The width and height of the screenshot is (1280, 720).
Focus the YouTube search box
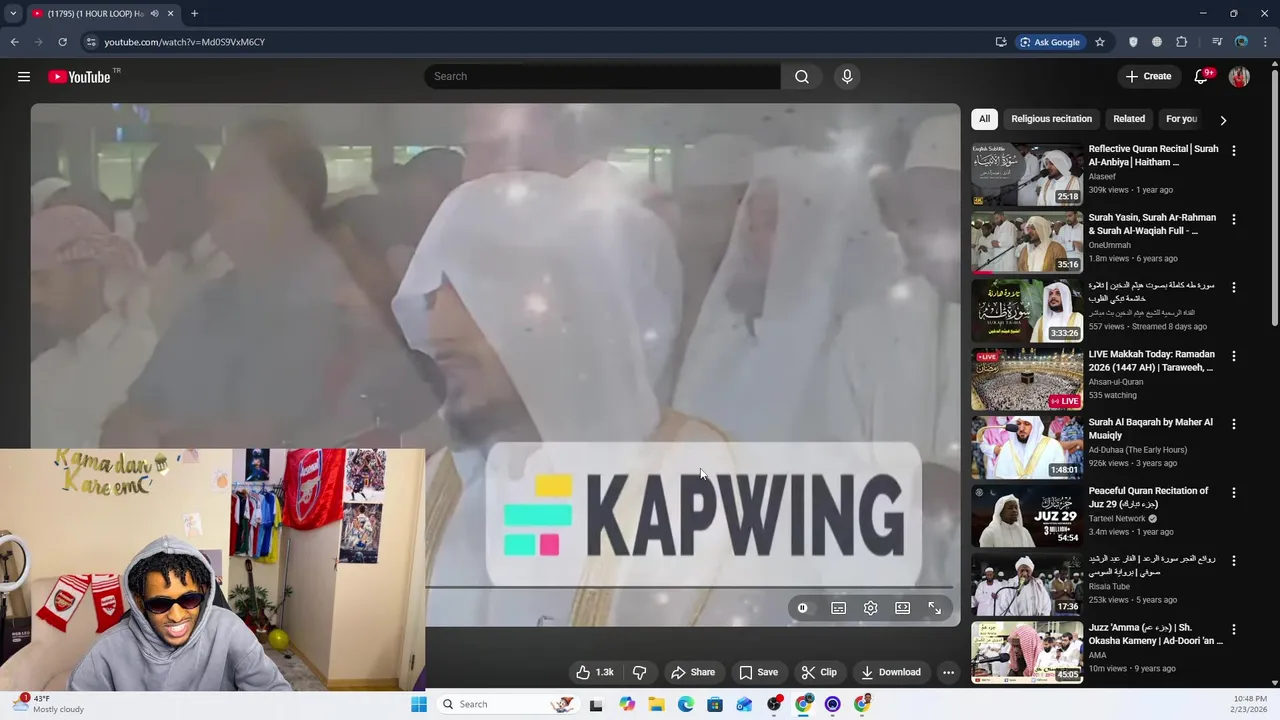tap(603, 77)
